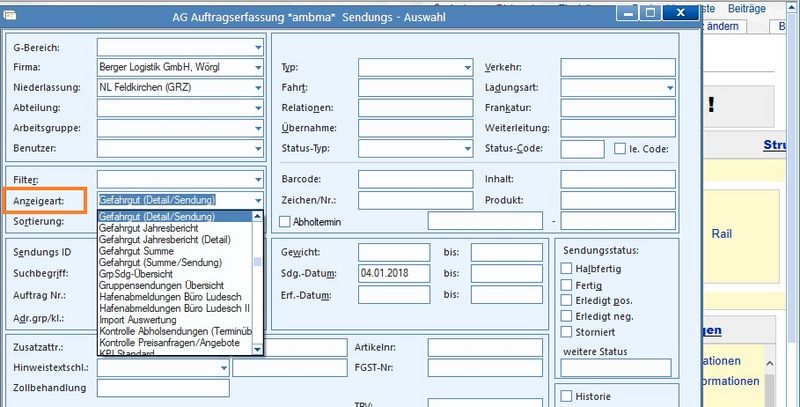
Task: Collapse the Anzeigeart dropdown arrow
Action: click(258, 200)
